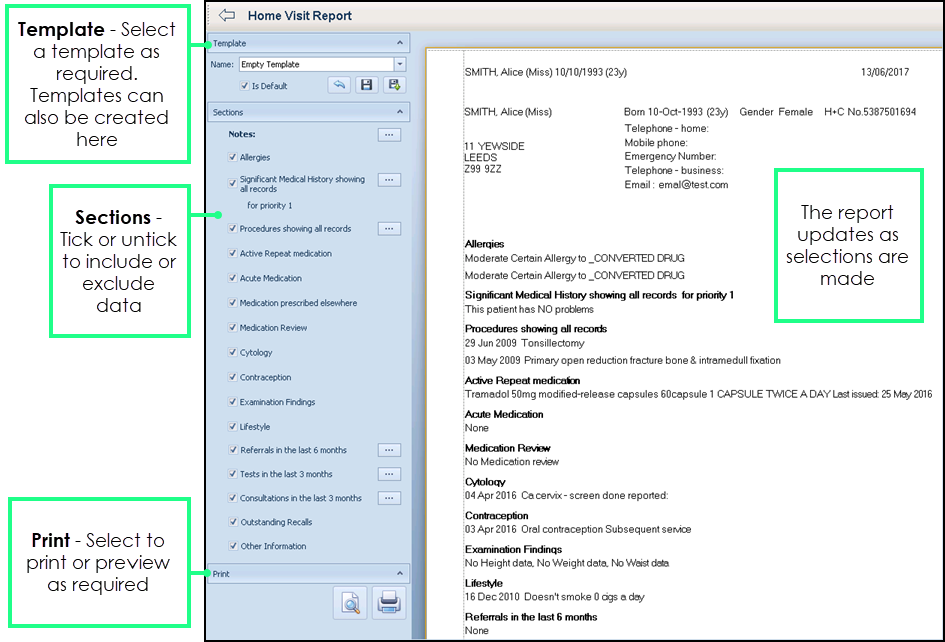The height and width of the screenshot is (642, 945).
Task: Open Procedures options via the ellipsis button
Action: (389, 229)
